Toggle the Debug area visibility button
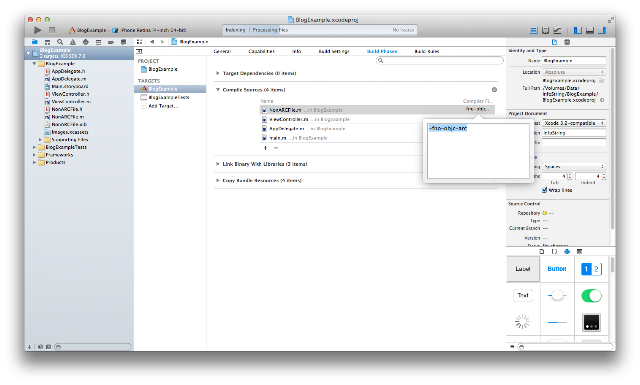 tap(589, 30)
